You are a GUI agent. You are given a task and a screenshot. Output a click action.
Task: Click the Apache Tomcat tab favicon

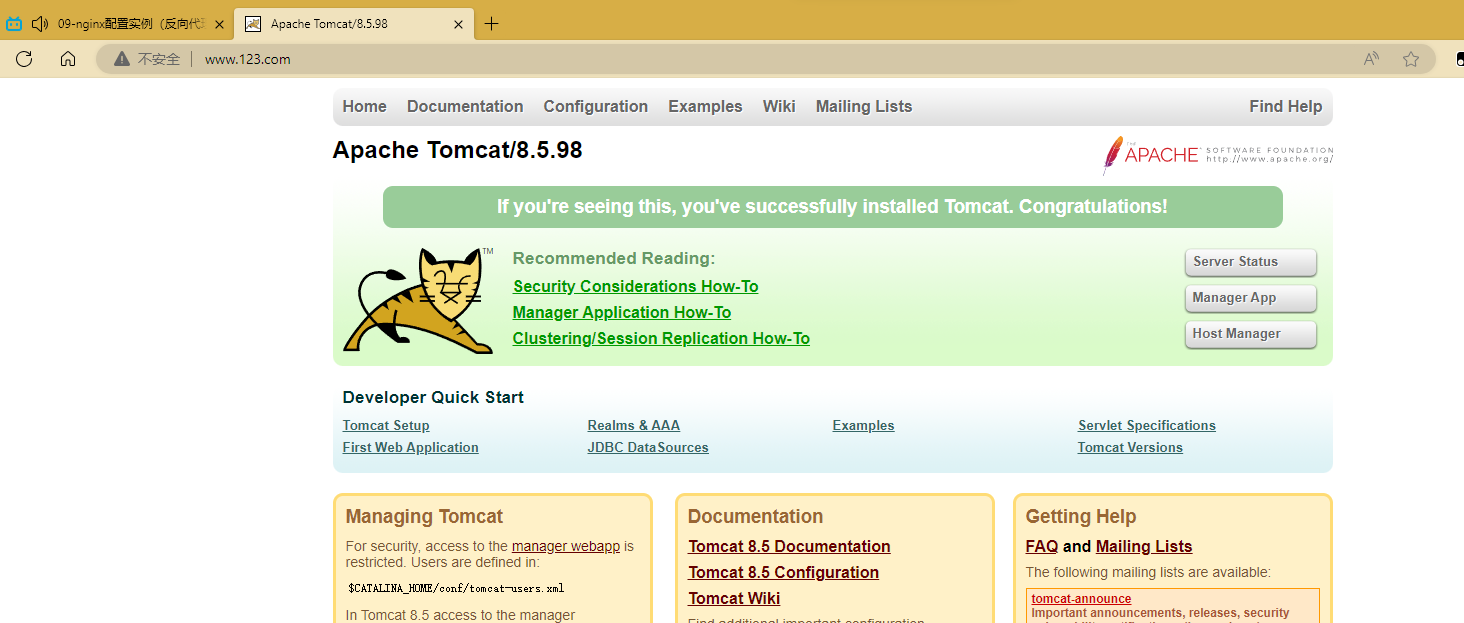point(253,24)
